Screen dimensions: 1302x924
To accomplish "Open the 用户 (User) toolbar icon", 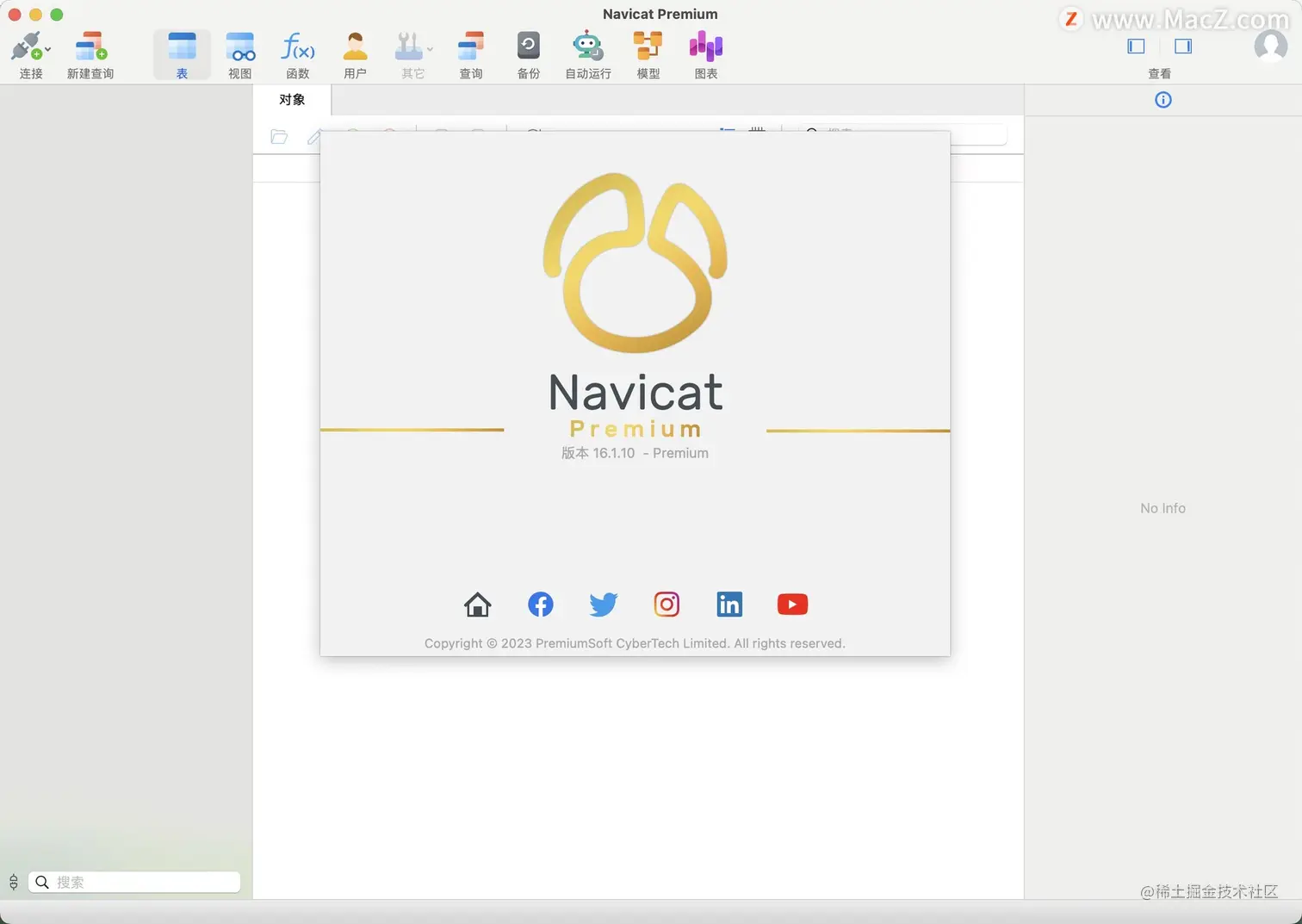I will tap(355, 46).
